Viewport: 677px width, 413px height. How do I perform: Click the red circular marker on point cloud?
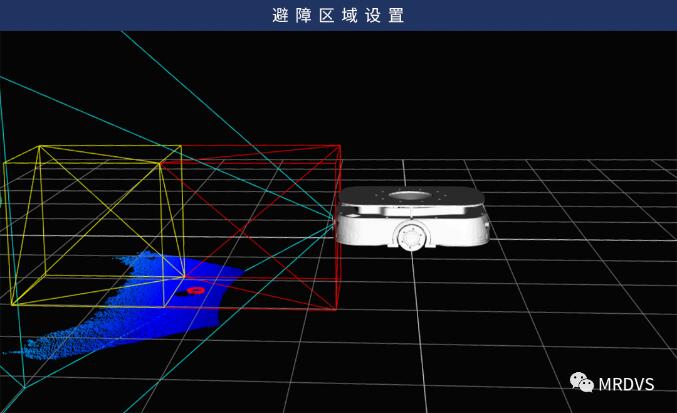(195, 290)
